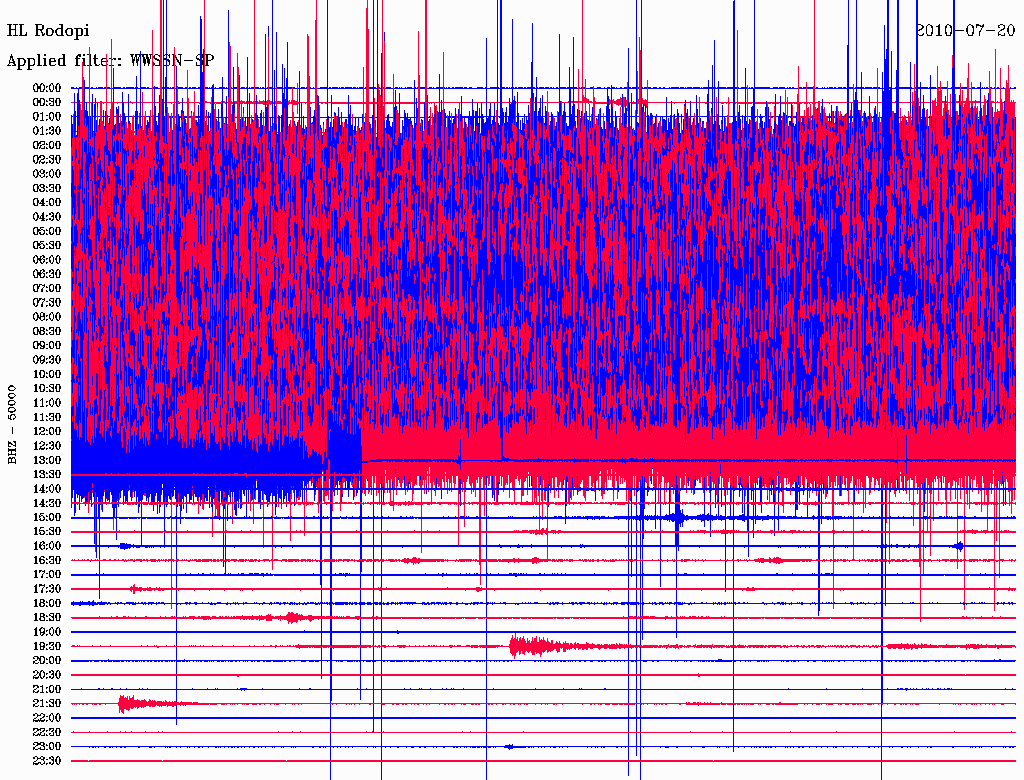Click the station name "HL Rodopi"
The image size is (1024, 780).
48,31
